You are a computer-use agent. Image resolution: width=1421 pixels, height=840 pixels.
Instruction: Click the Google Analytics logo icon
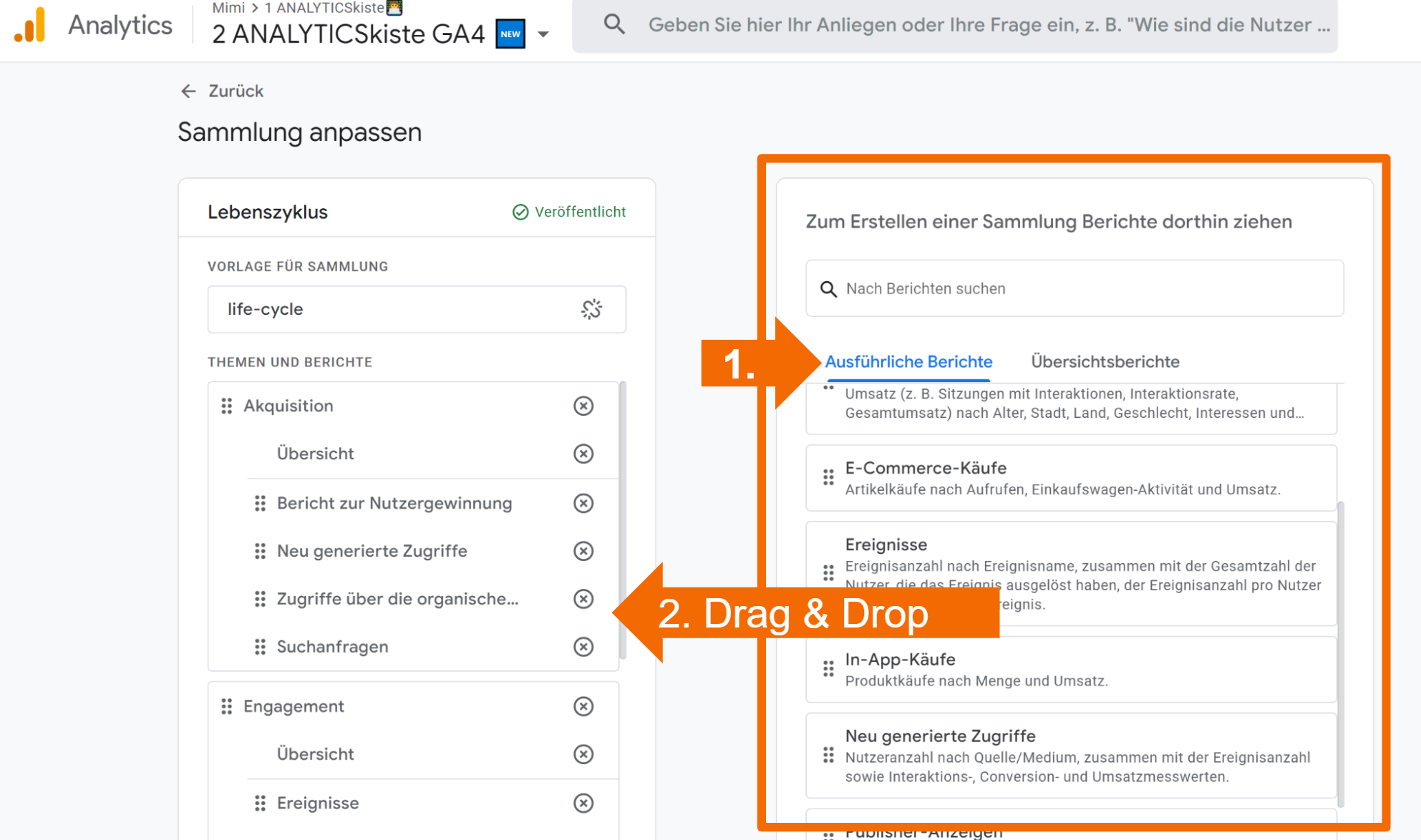[30, 26]
